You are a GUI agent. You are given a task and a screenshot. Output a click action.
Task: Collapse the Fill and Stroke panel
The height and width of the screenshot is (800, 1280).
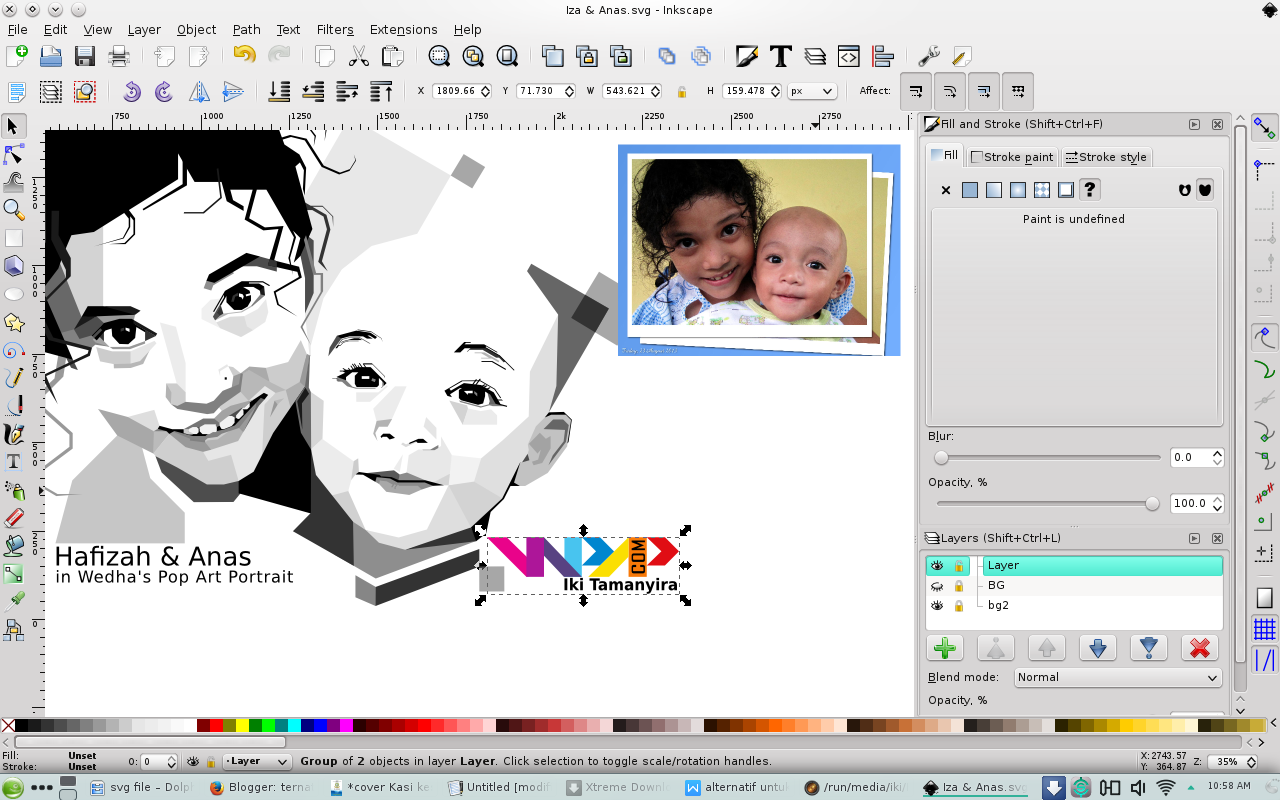[x=1194, y=125]
